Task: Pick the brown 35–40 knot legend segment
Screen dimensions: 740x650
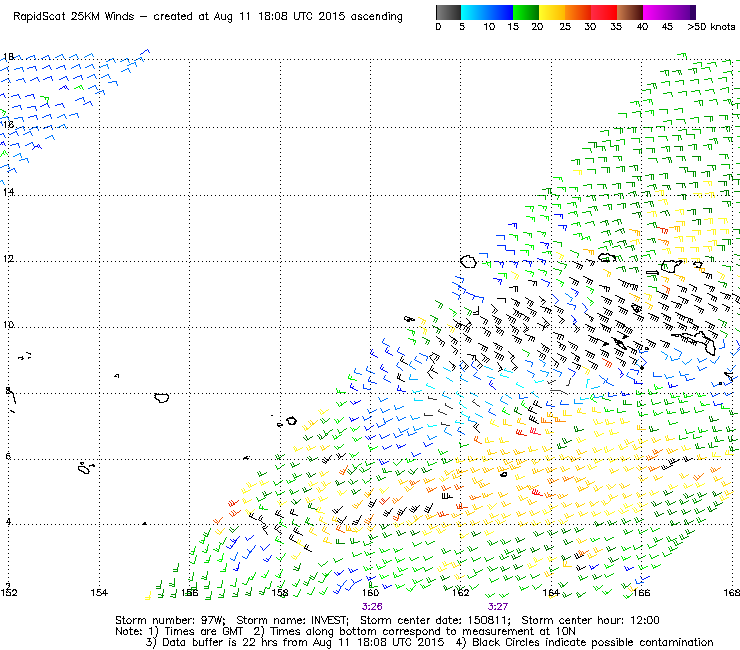Action: (630, 12)
